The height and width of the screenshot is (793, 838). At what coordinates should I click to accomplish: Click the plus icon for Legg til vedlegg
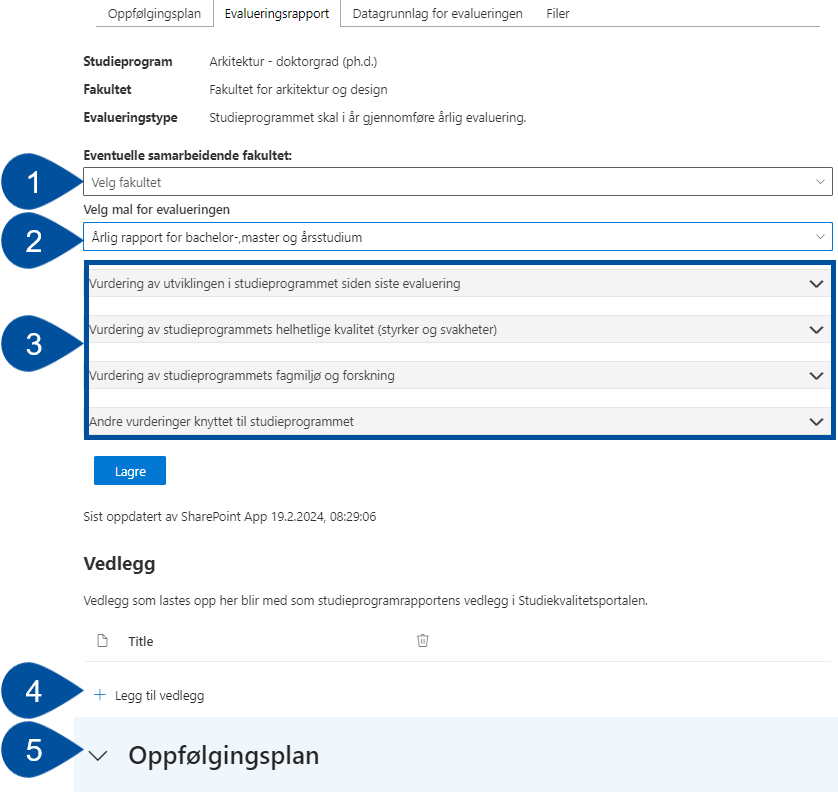[x=100, y=695]
